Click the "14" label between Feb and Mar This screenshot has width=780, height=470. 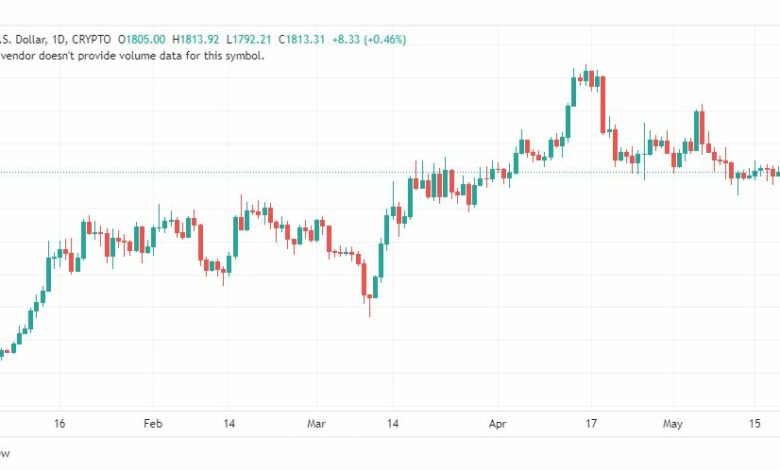[x=229, y=424]
